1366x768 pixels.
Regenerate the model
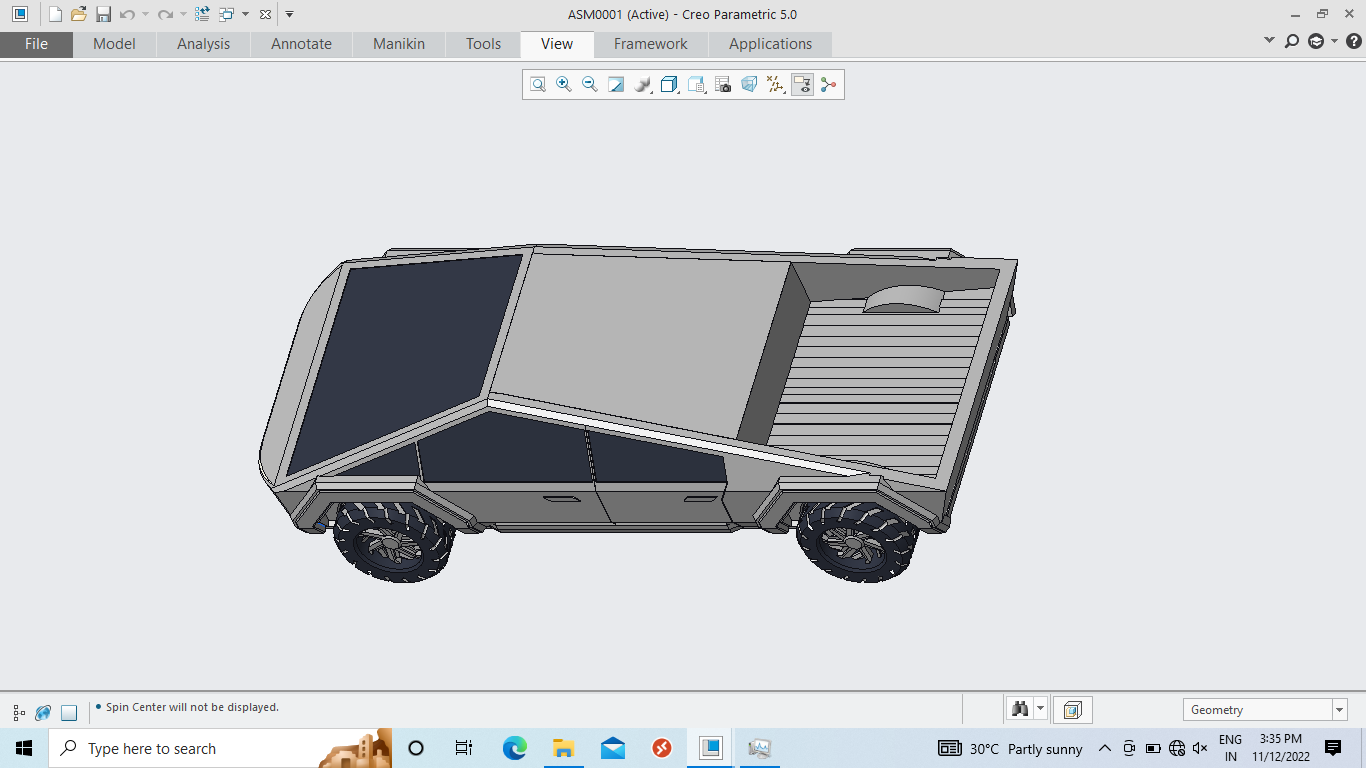click(202, 14)
